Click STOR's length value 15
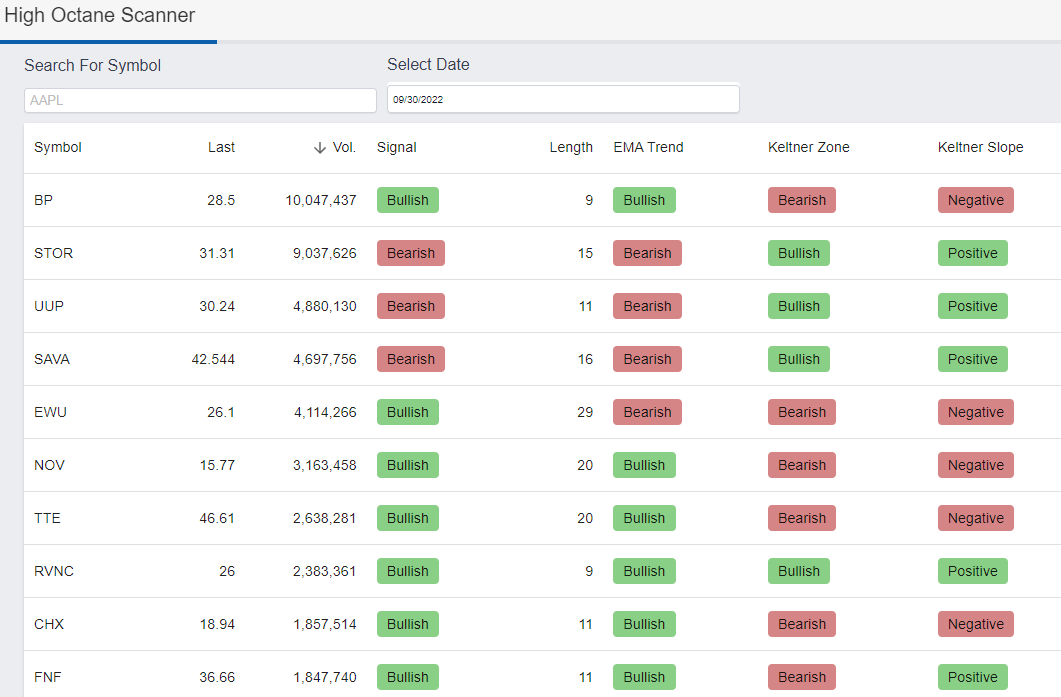The height and width of the screenshot is (697, 1061). (x=585, y=253)
